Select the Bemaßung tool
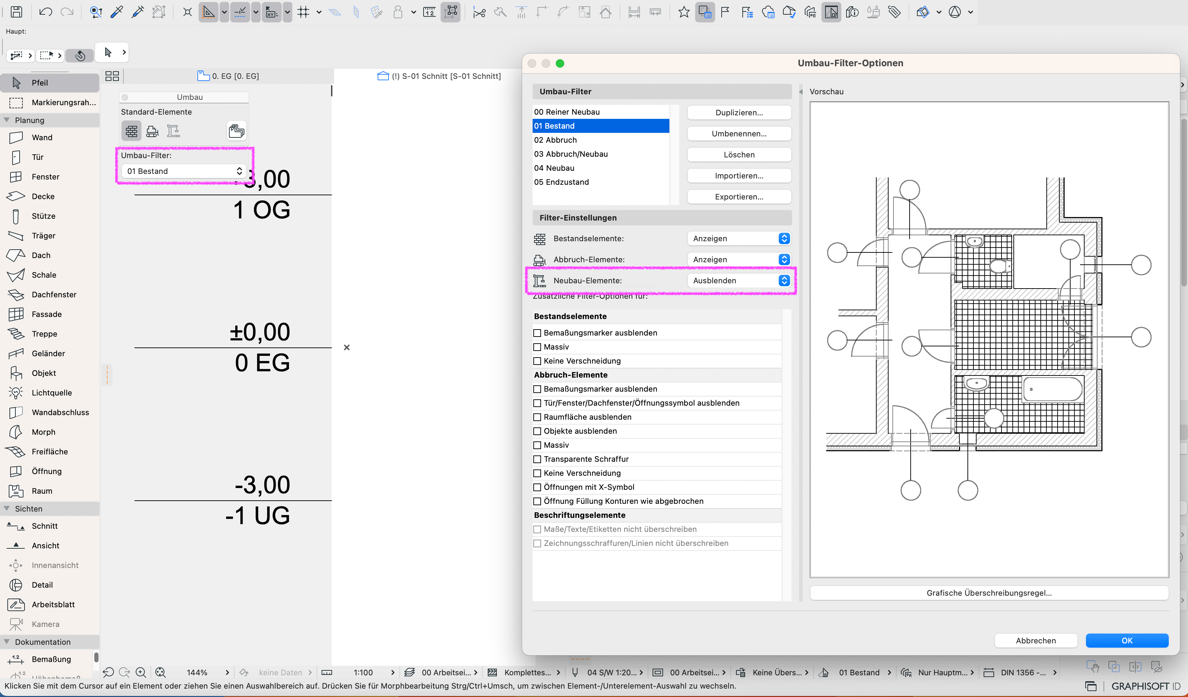The width and height of the screenshot is (1188, 697). coord(51,659)
